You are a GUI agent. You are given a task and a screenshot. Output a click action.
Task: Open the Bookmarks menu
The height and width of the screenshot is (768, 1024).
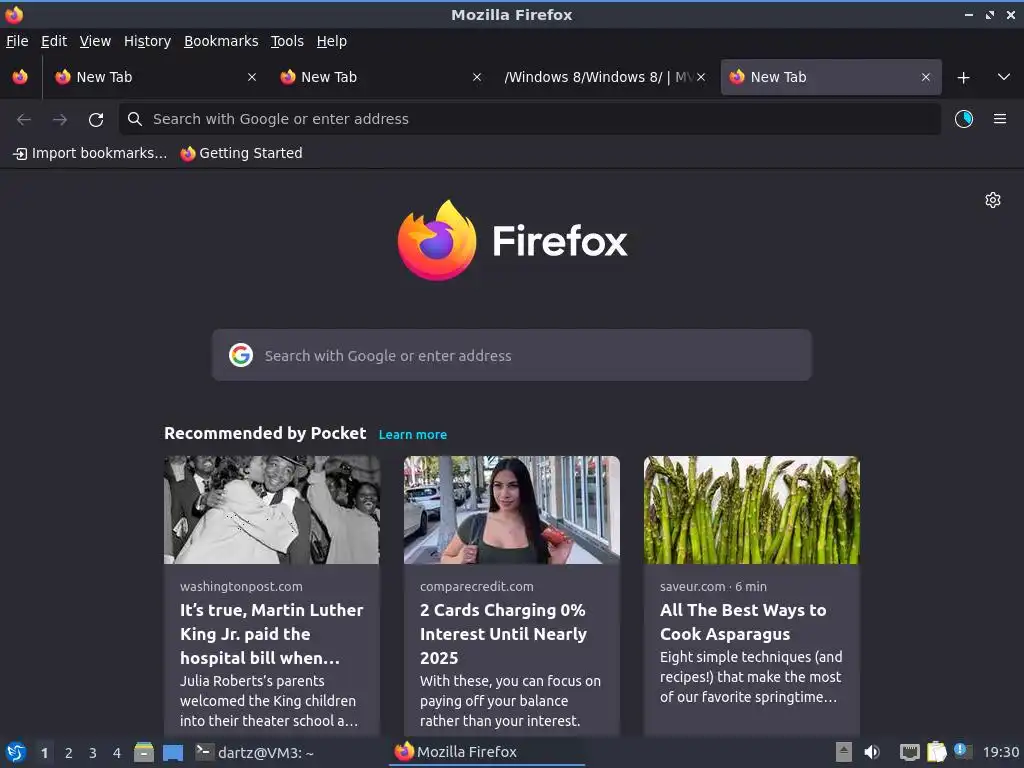[x=221, y=41]
